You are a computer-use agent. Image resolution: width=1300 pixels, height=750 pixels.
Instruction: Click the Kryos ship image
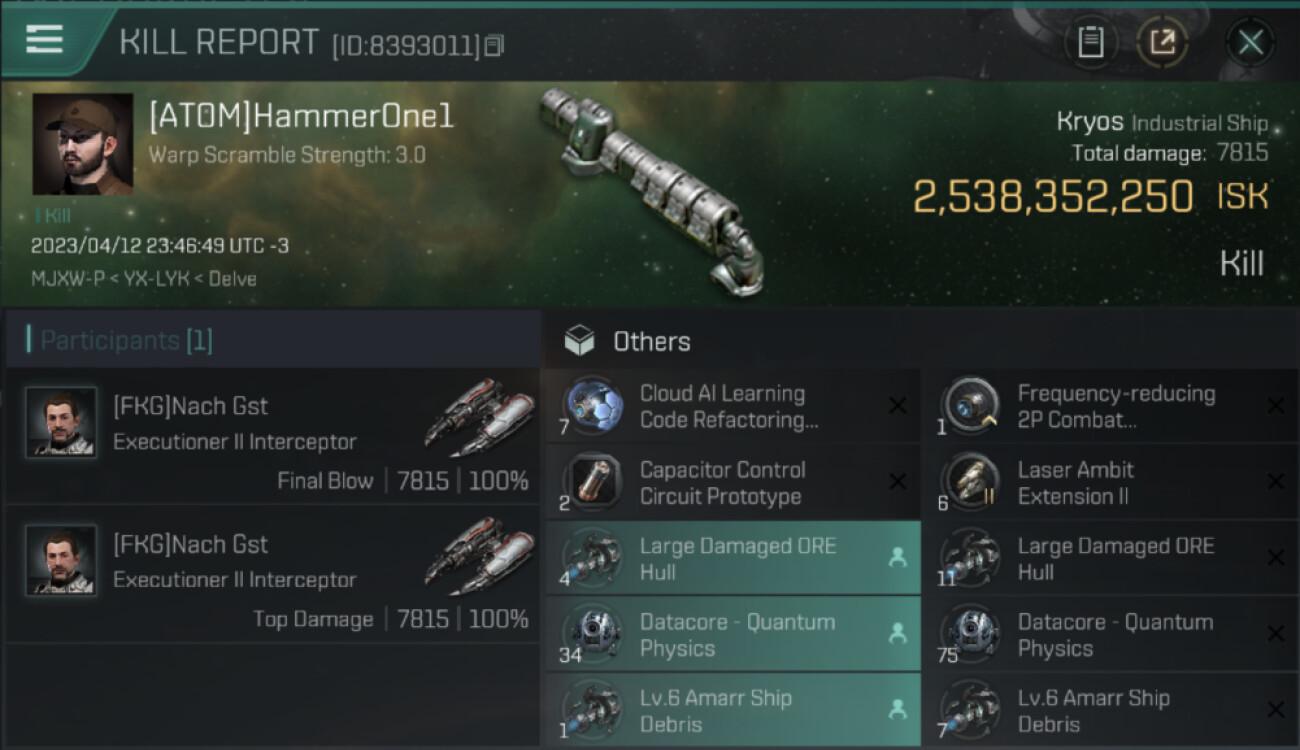click(x=650, y=185)
